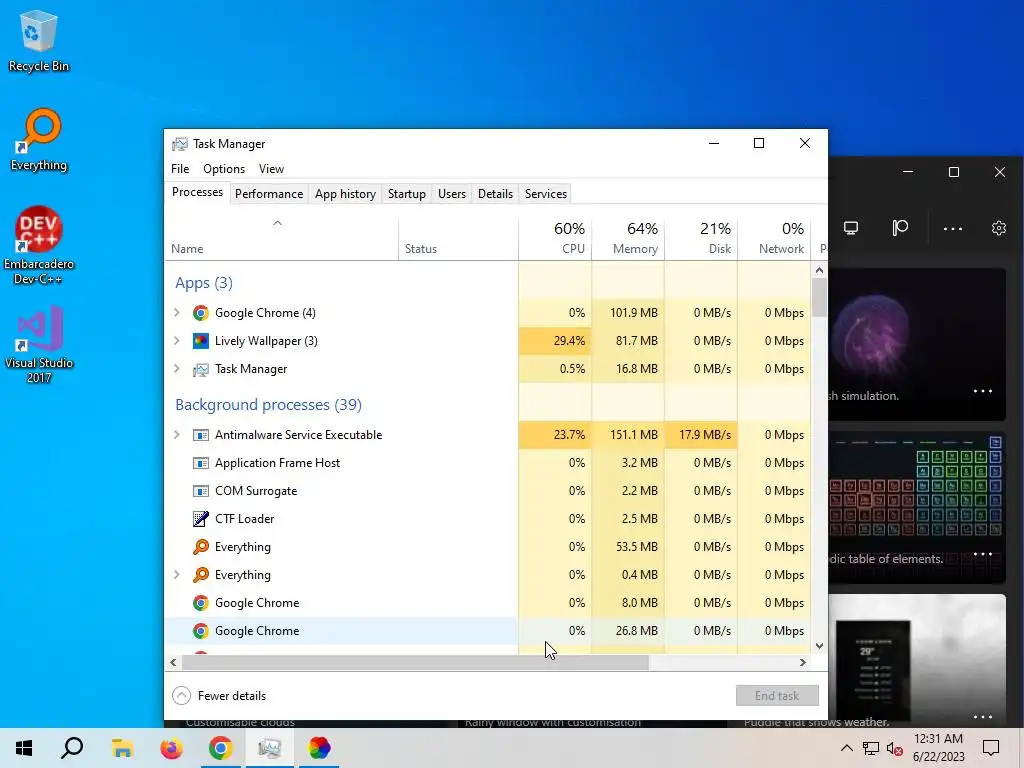This screenshot has height=768, width=1024.
Task: Open the View menu in Task Manager
Action: pyautogui.click(x=271, y=169)
